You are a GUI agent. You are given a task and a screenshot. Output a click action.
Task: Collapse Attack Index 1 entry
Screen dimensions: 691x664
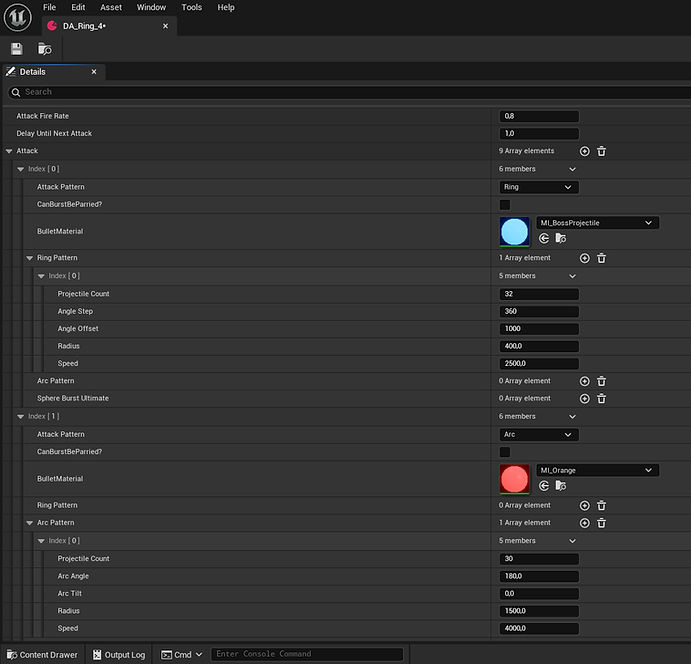pyautogui.click(x=20, y=416)
